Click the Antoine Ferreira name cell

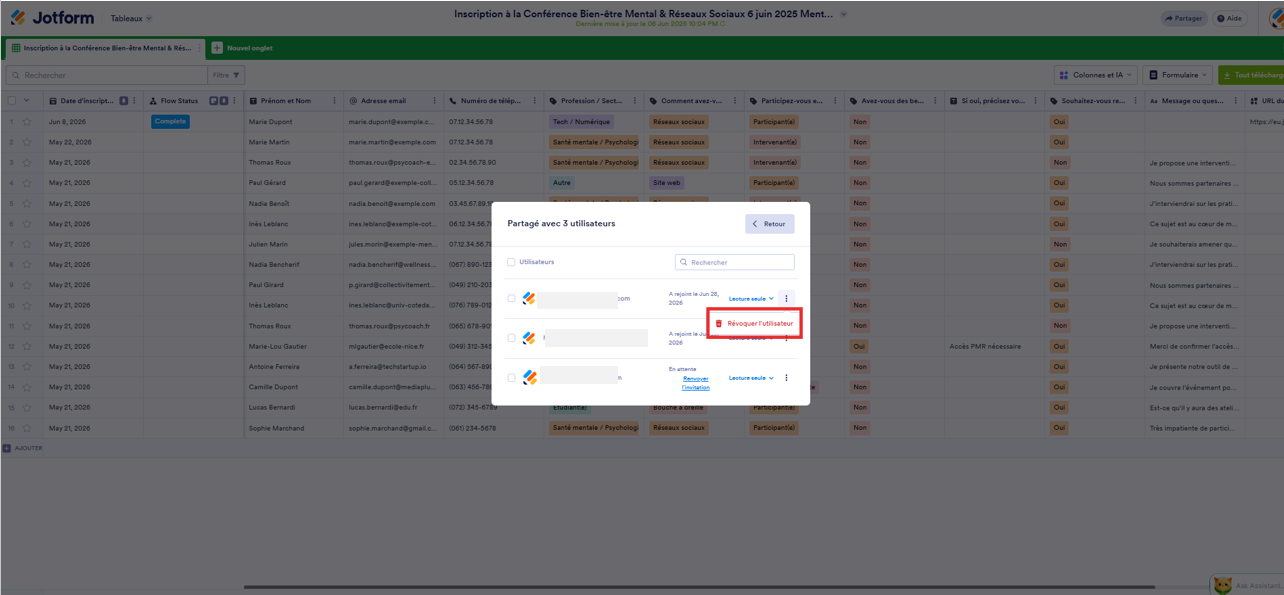click(294, 367)
